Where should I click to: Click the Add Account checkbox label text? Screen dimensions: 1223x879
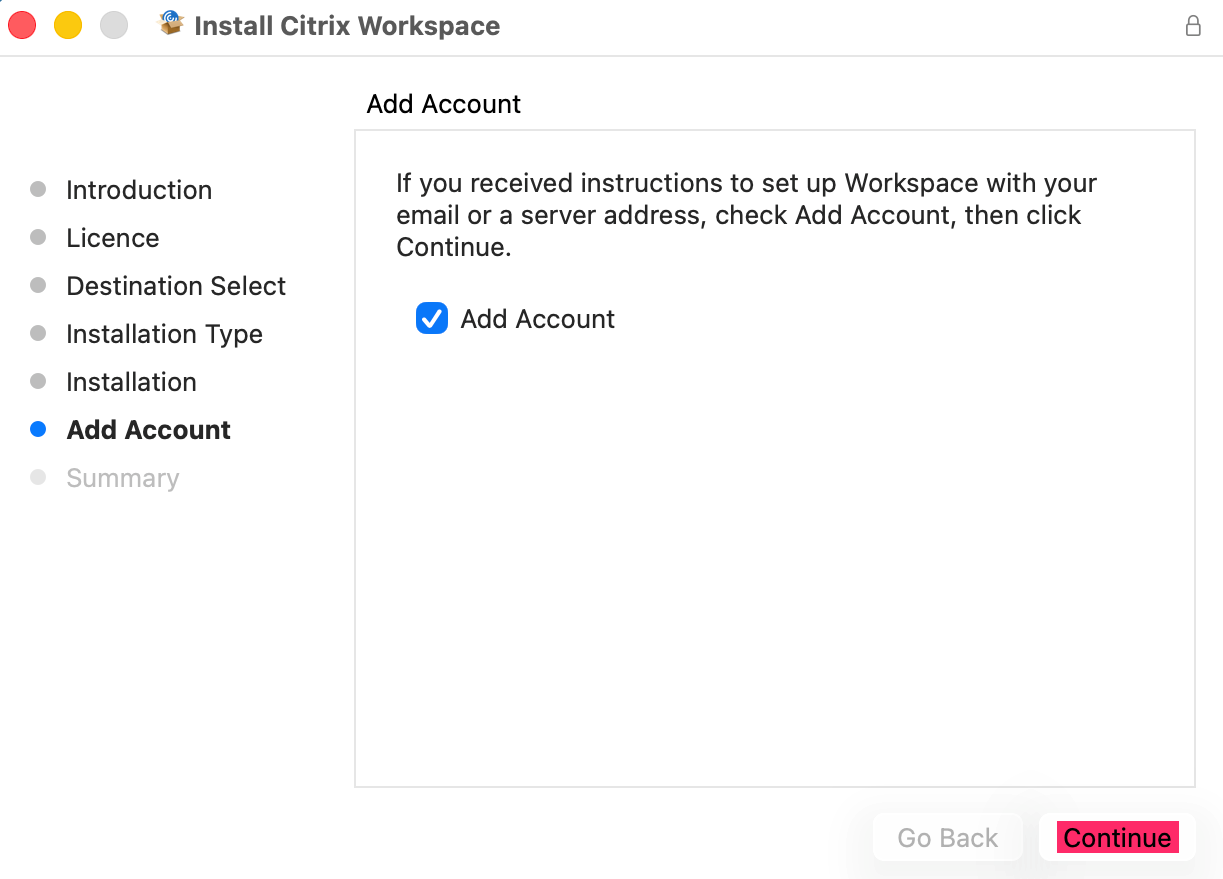click(x=537, y=319)
